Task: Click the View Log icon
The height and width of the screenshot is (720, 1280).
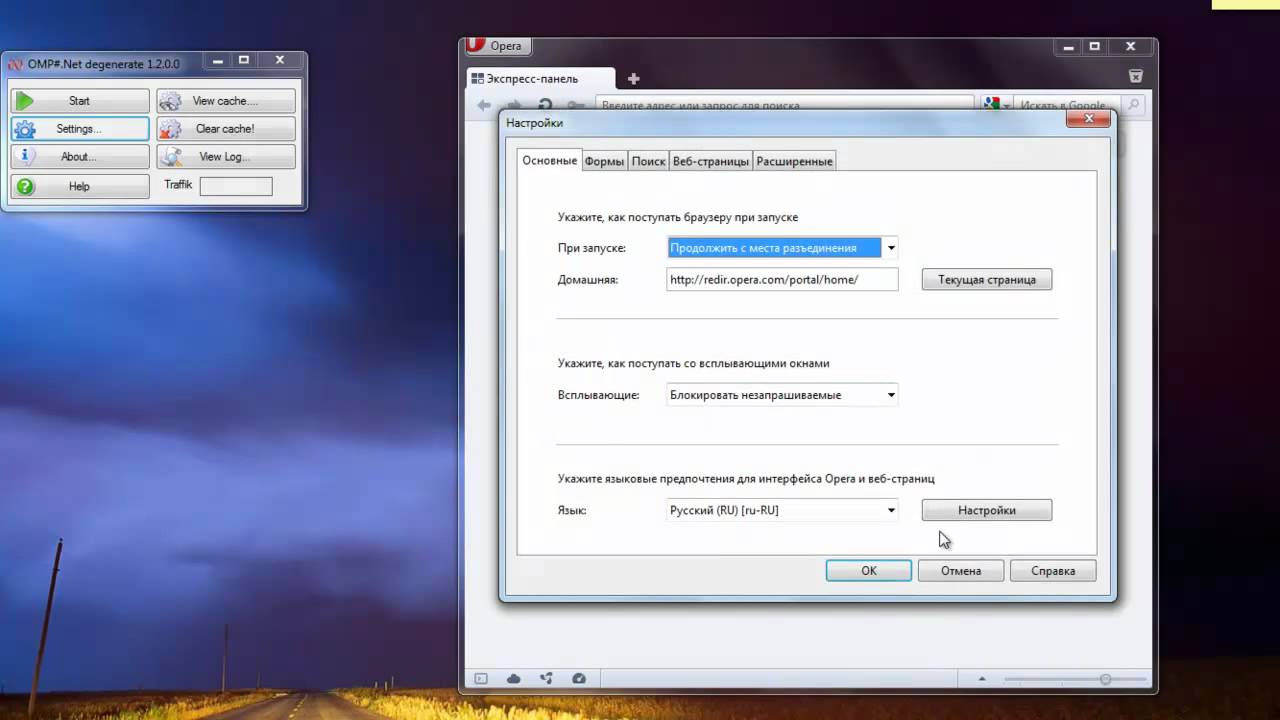Action: [x=172, y=157]
